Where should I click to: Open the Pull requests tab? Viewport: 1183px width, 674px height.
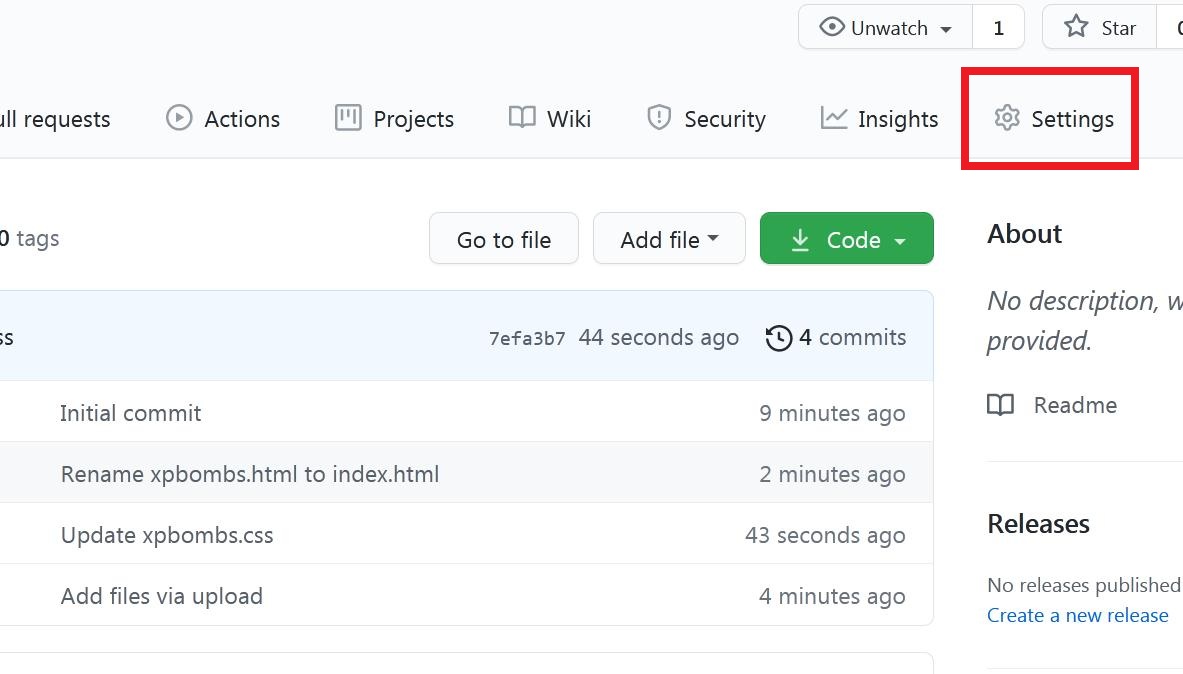click(55, 119)
